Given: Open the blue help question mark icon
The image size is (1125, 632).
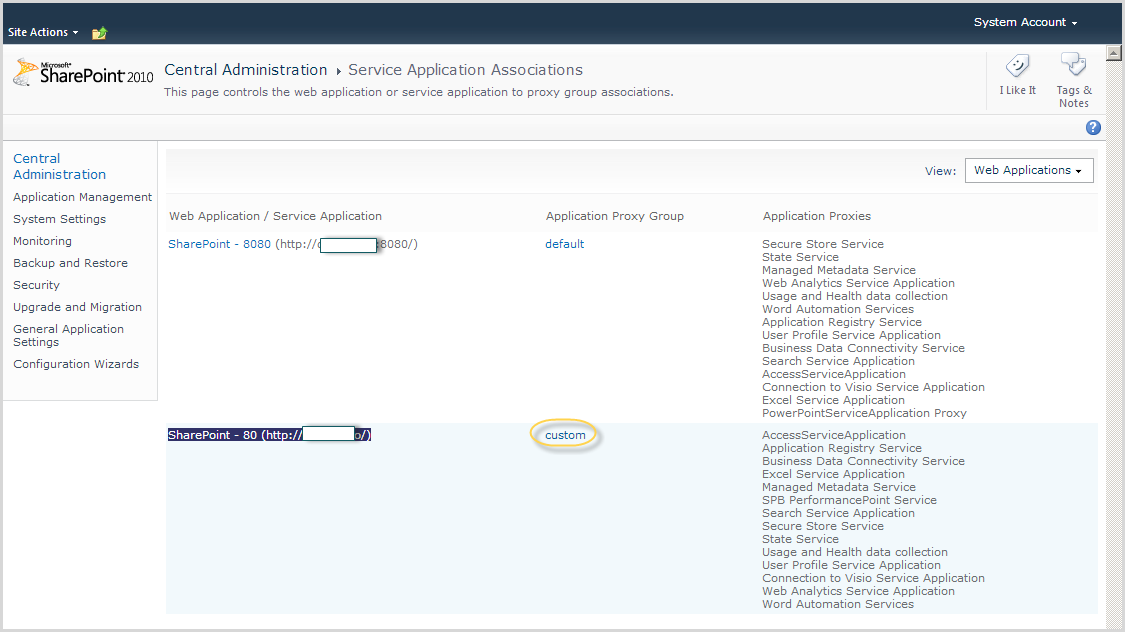Looking at the screenshot, I should (1093, 128).
